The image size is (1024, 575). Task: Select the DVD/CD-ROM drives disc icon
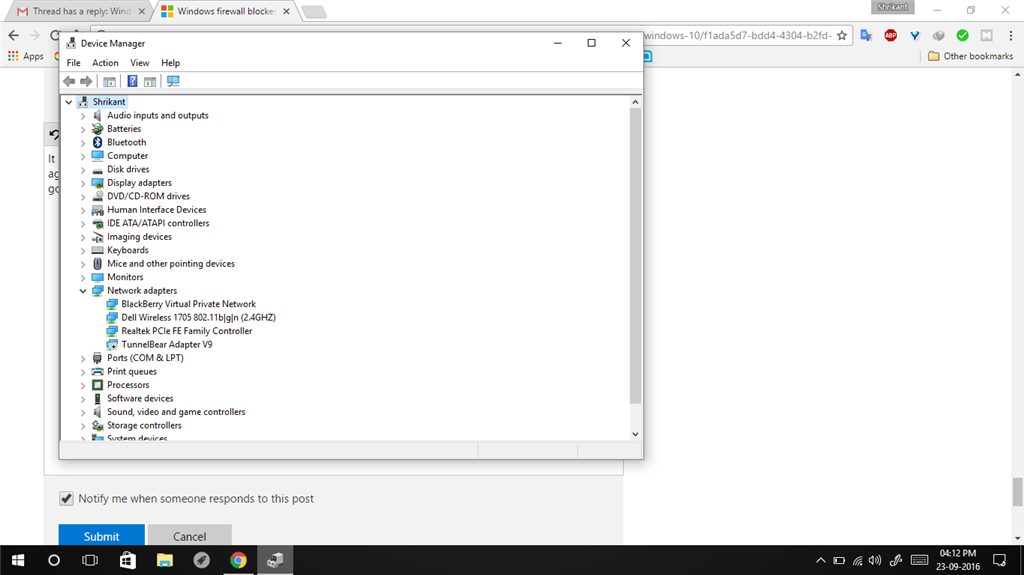pos(97,196)
